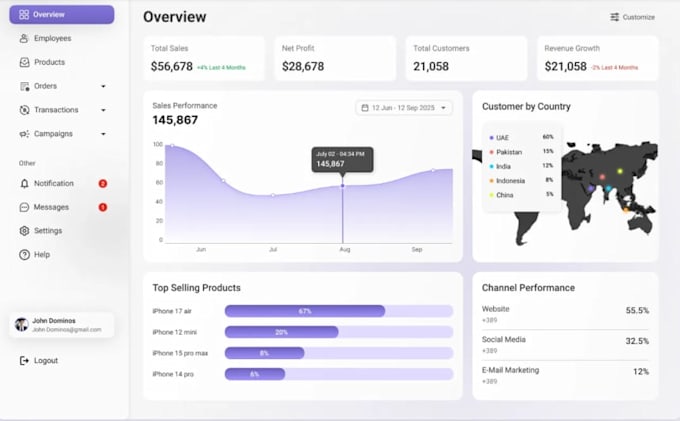Click the Customize sliders icon

tap(615, 17)
